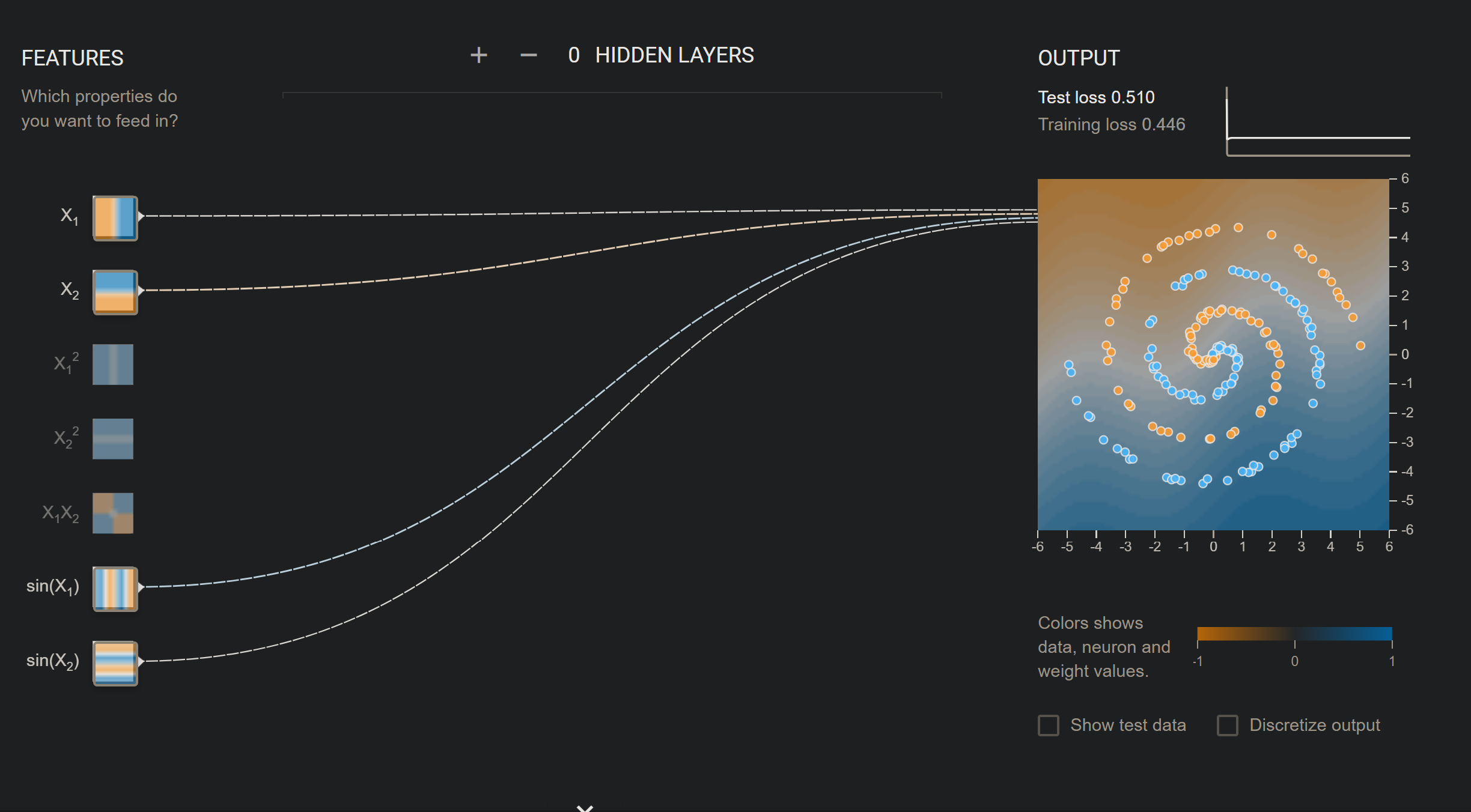Disable the X1 feature thumbnail
The height and width of the screenshot is (812, 1471).
pos(115,218)
